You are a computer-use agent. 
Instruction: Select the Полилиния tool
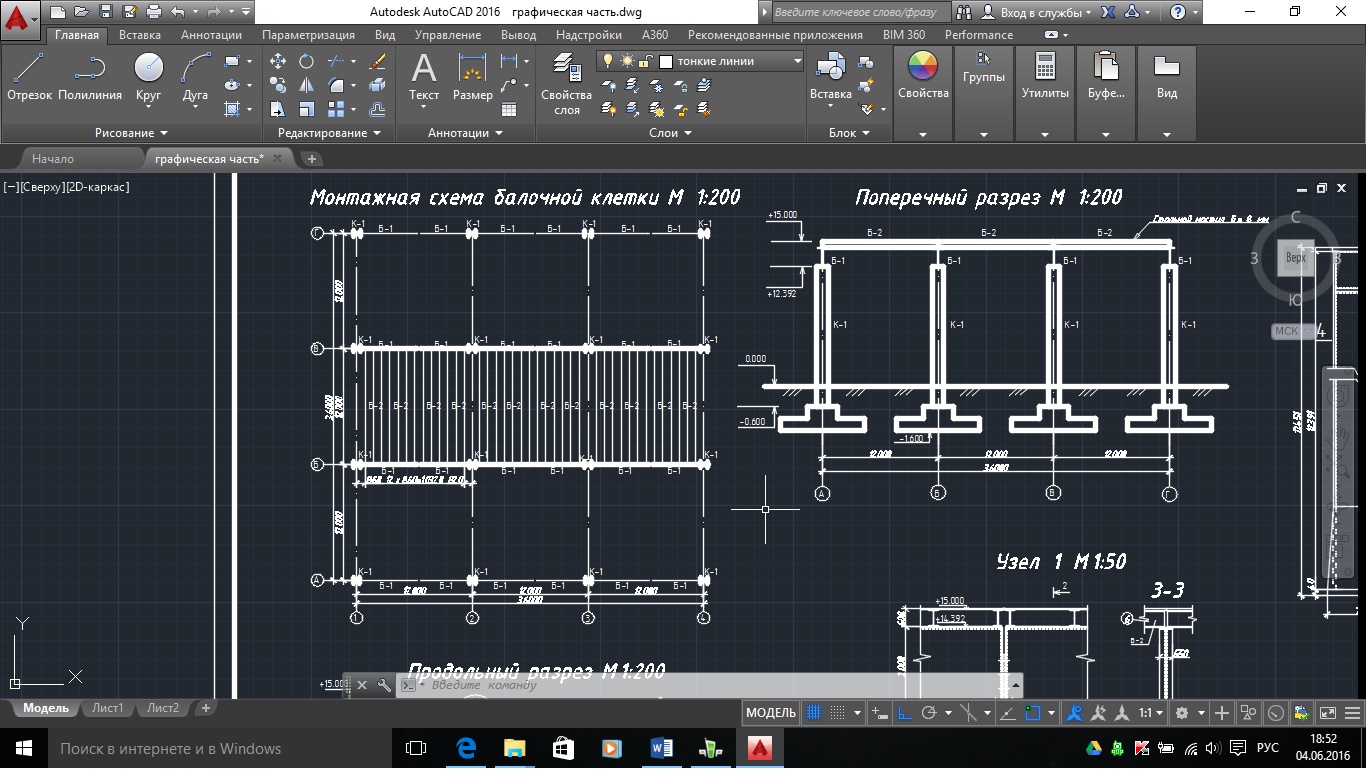pos(90,76)
